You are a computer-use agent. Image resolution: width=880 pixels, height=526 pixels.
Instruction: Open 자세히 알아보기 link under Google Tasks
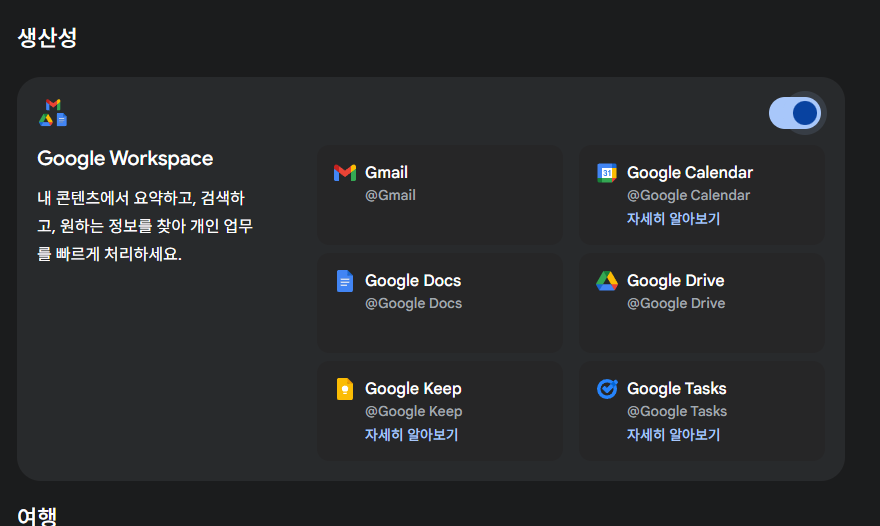click(x=673, y=434)
